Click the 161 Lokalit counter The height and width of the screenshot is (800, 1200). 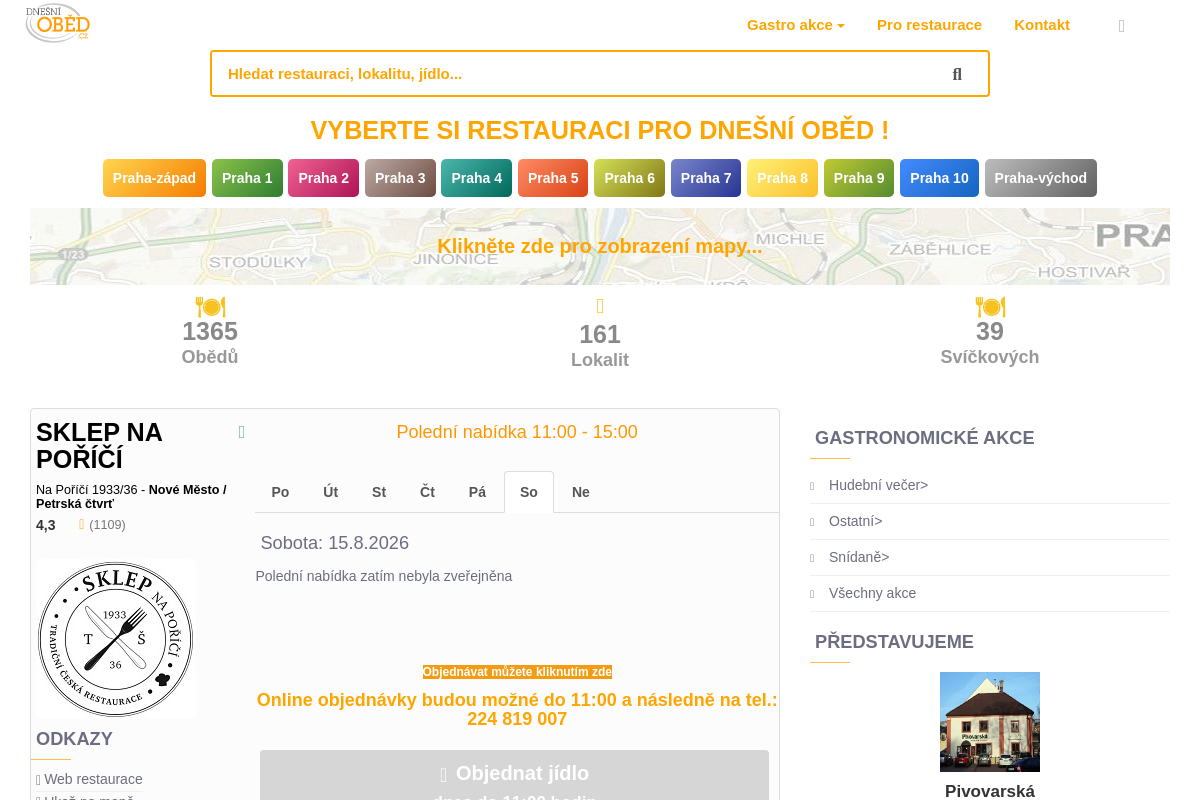(600, 346)
